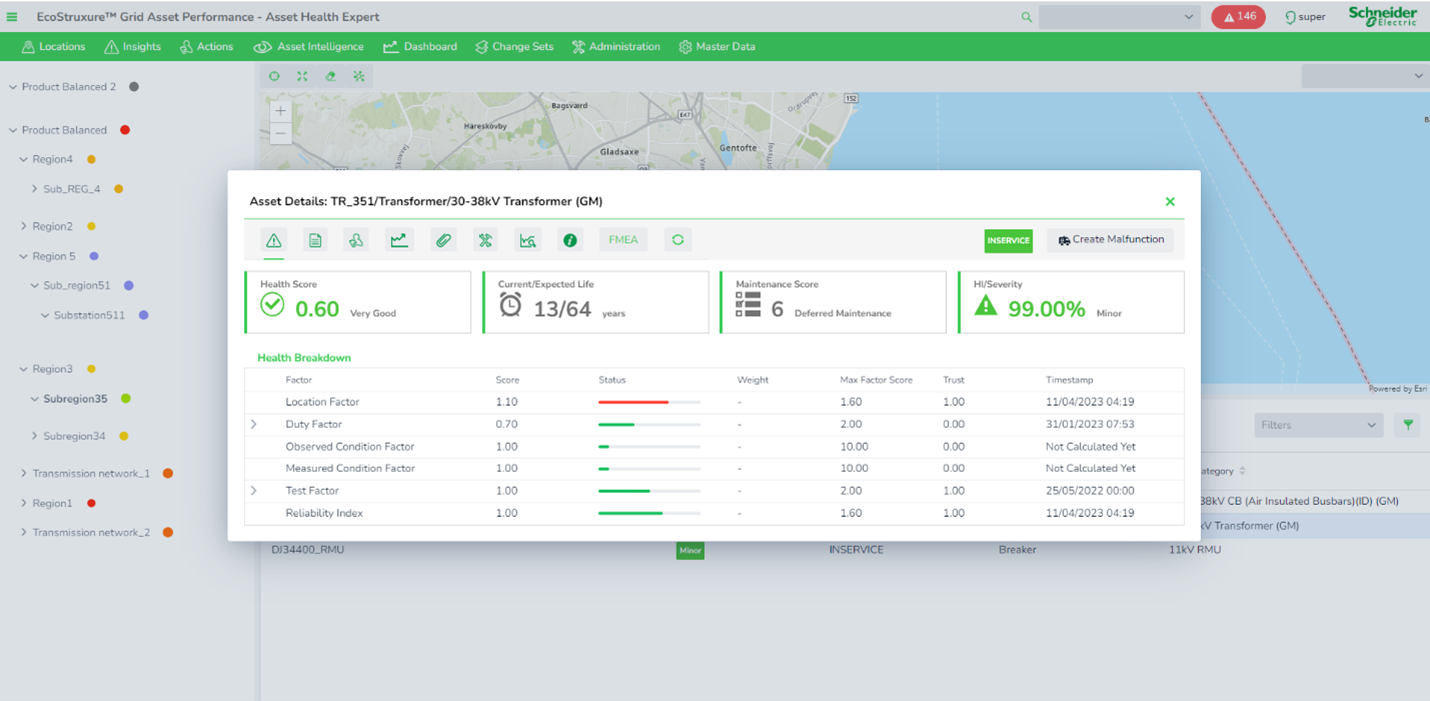Open the document details tab icon
This screenshot has height=701, width=1430.
click(x=315, y=240)
